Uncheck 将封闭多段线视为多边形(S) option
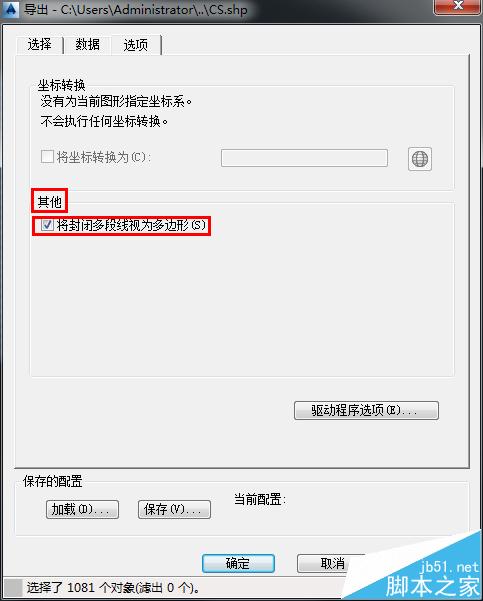The height and width of the screenshot is (601, 483). [x=47, y=225]
